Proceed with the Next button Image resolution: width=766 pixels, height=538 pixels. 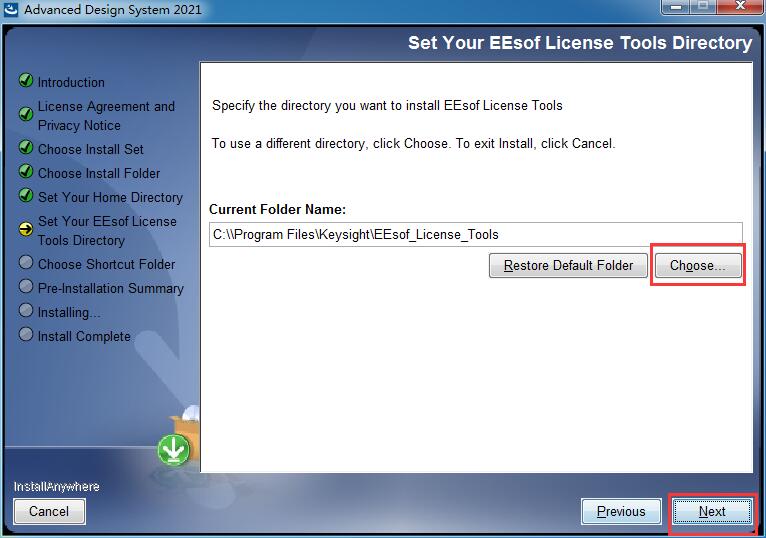click(x=712, y=511)
